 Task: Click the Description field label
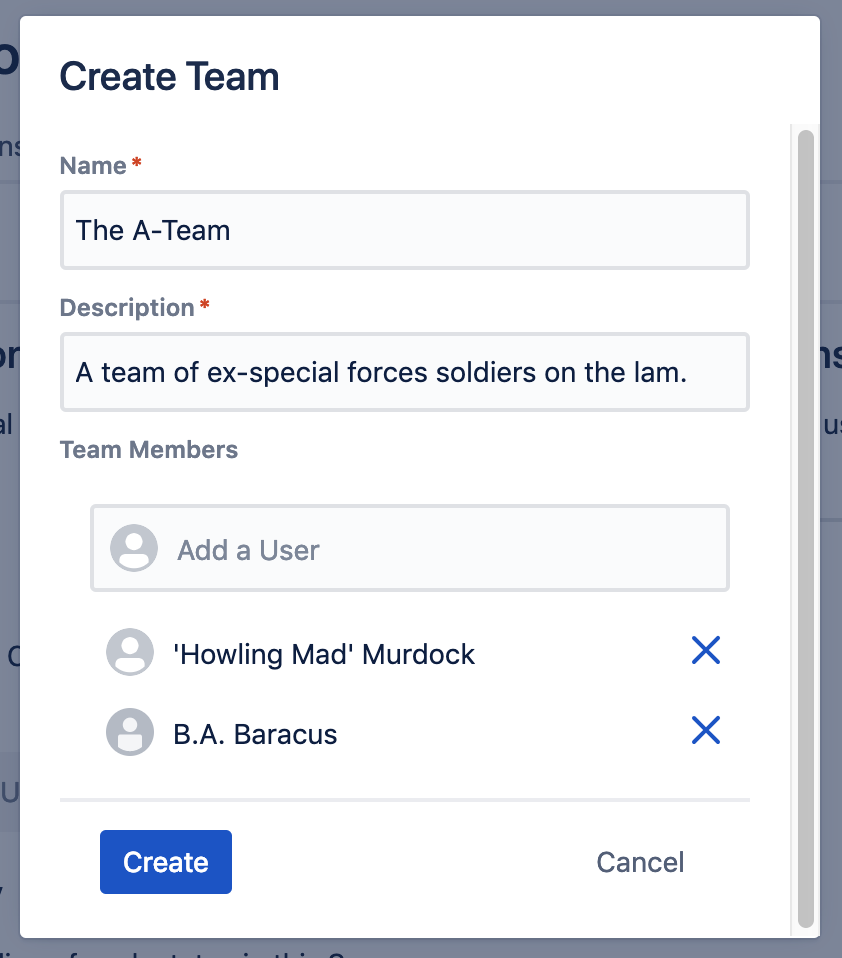pyautogui.click(x=127, y=308)
